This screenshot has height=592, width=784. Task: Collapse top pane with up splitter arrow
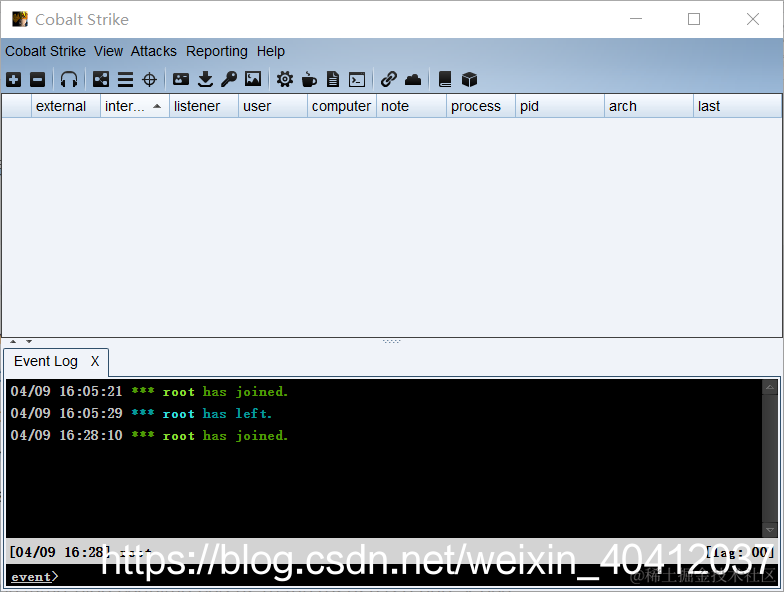(x=14, y=342)
